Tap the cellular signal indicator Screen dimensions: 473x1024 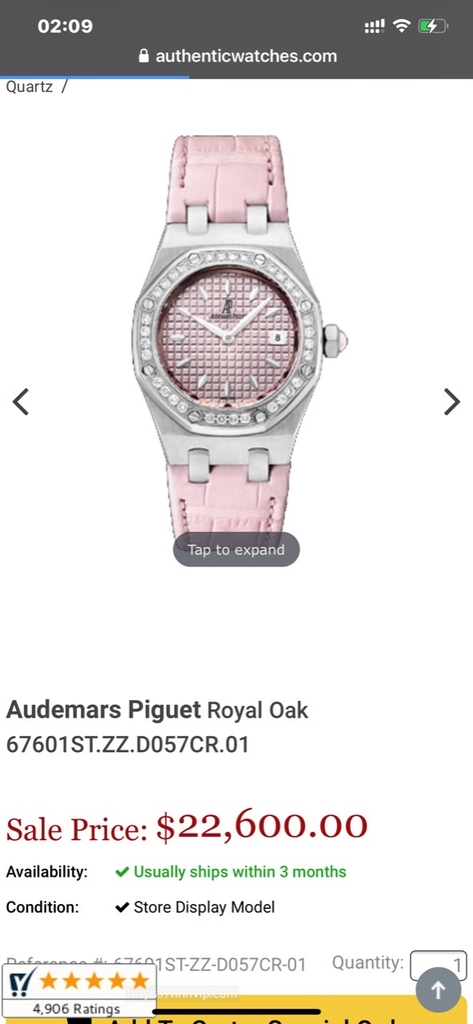374,26
